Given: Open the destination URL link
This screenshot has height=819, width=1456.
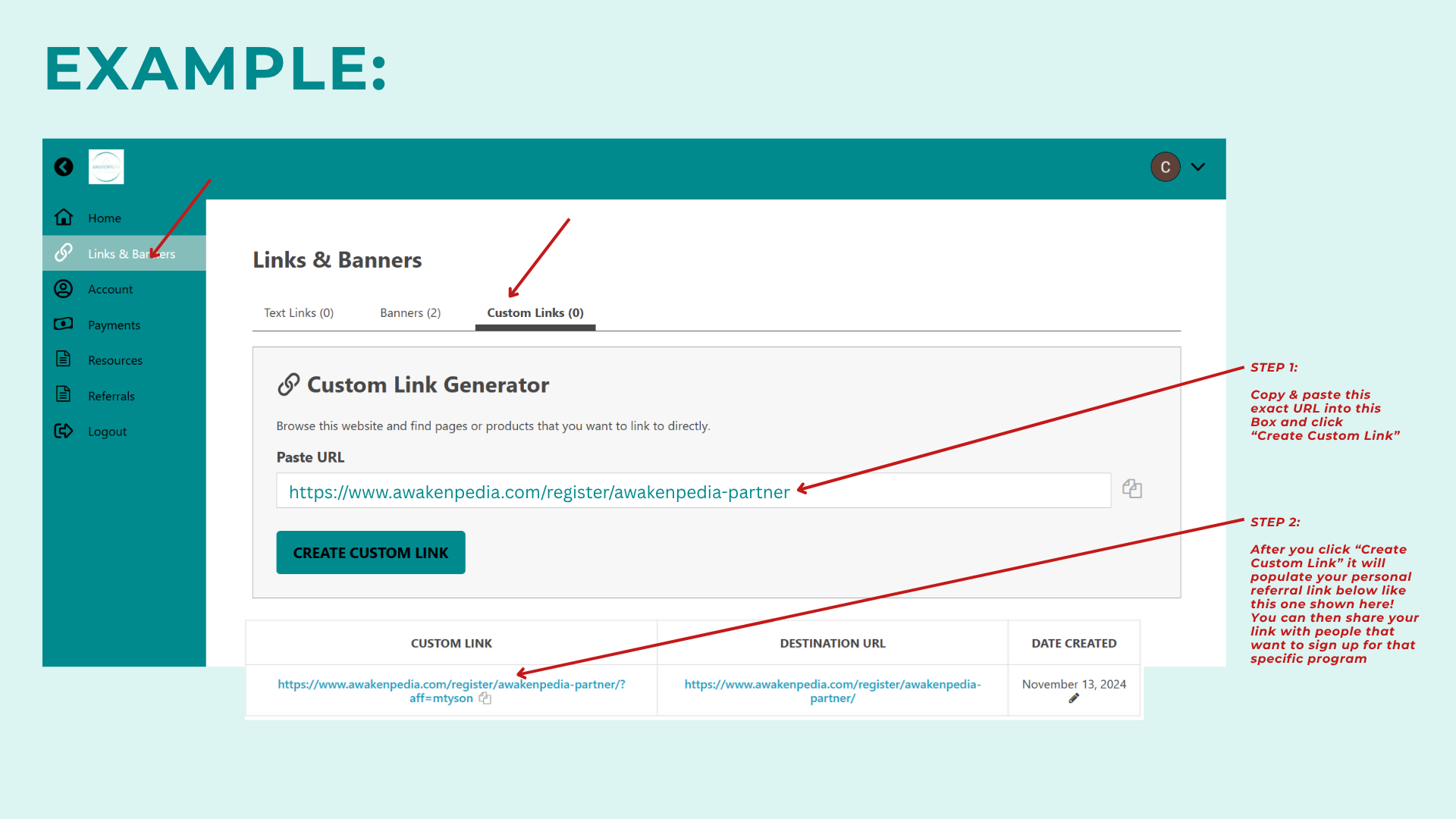Looking at the screenshot, I should coord(832,691).
